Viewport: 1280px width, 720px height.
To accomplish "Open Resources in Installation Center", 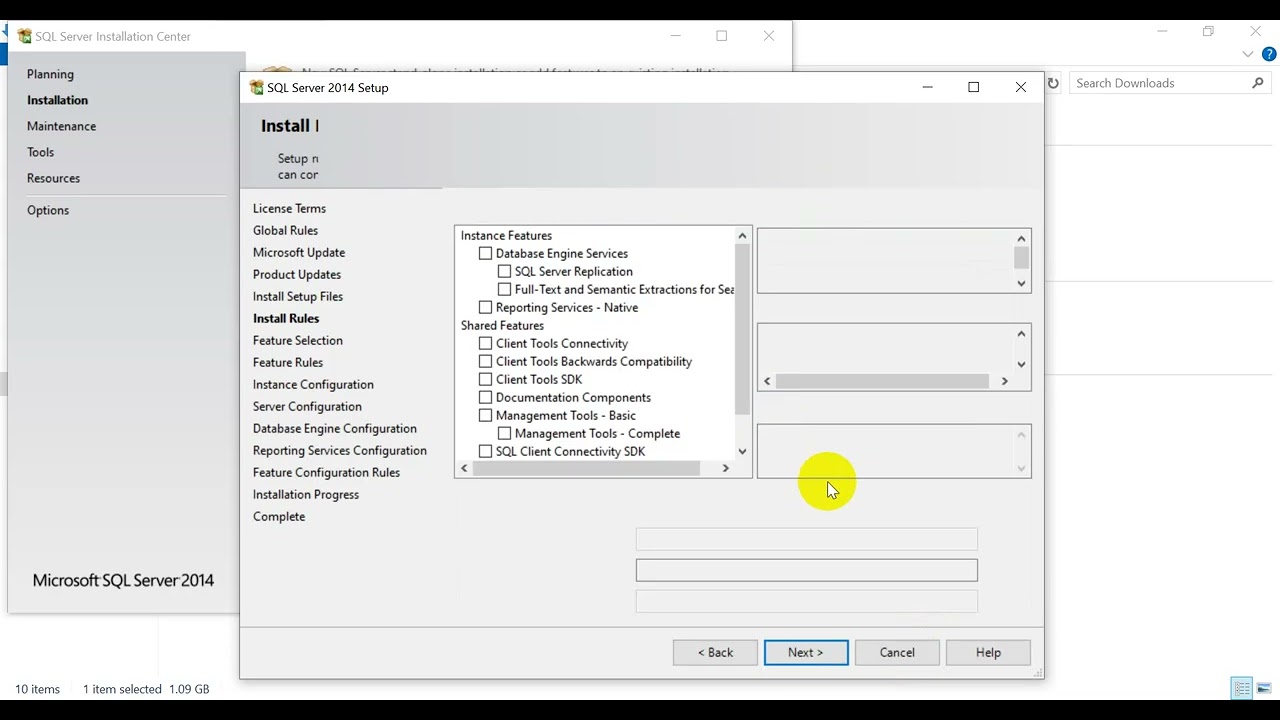I will 53,178.
